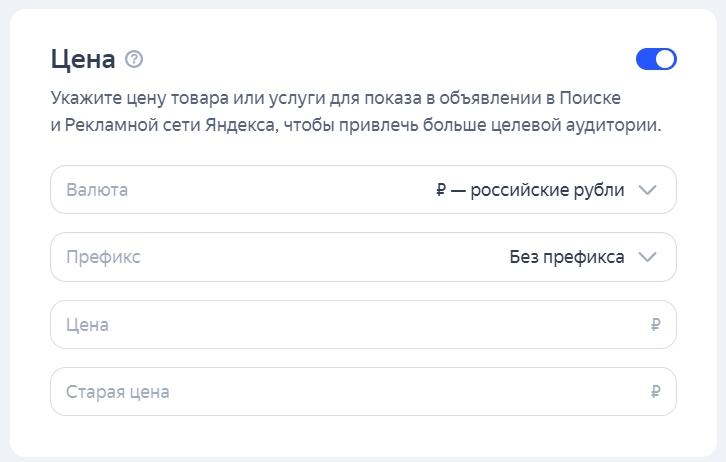This screenshot has width=726, height=462.
Task: Click the 'Цена' placeholder inside the input
Action: coord(87,325)
